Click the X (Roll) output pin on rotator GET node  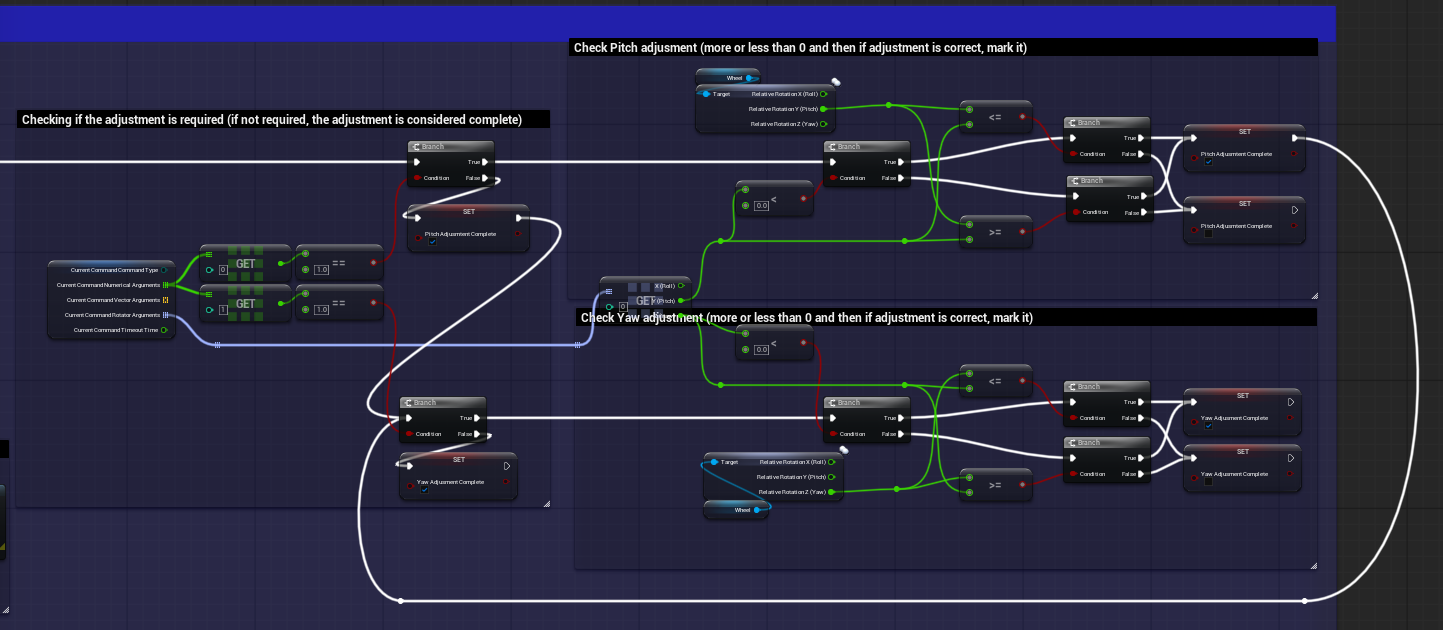click(x=681, y=286)
